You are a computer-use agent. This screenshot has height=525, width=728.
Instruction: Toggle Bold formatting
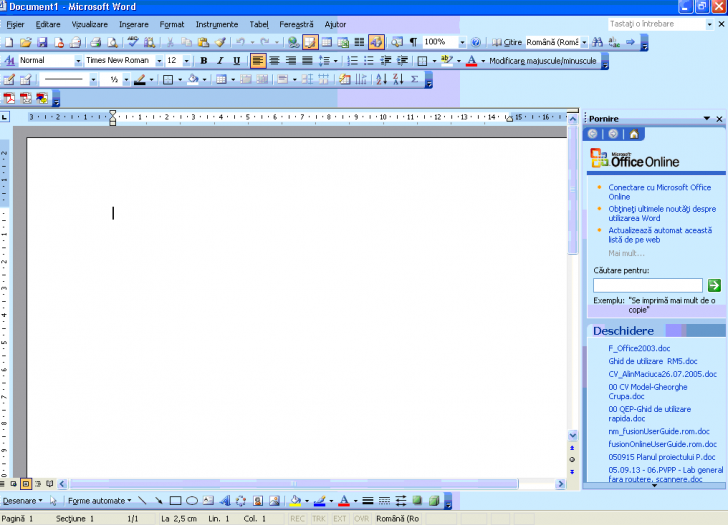(203, 61)
